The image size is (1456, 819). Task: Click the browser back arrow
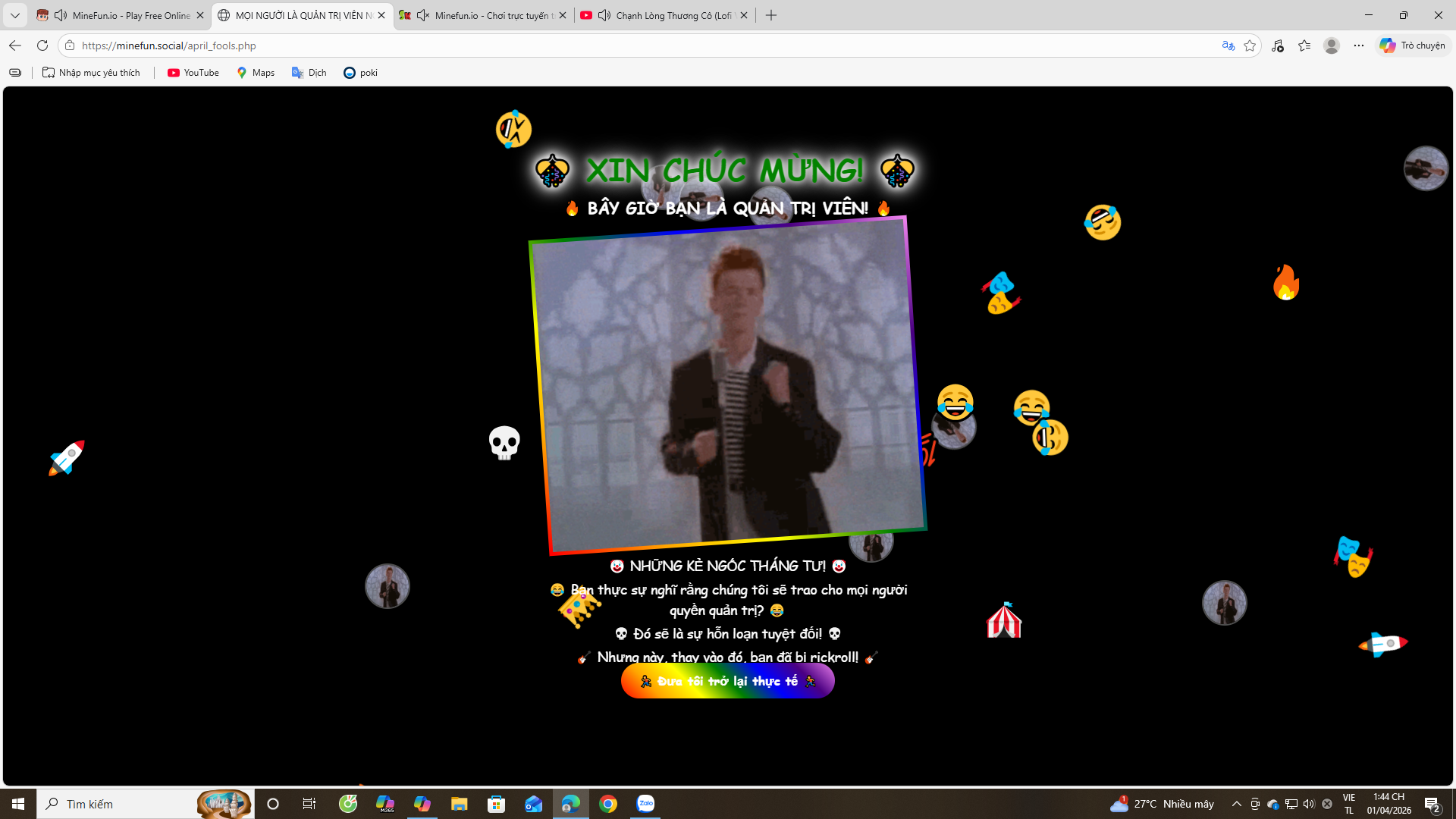15,45
